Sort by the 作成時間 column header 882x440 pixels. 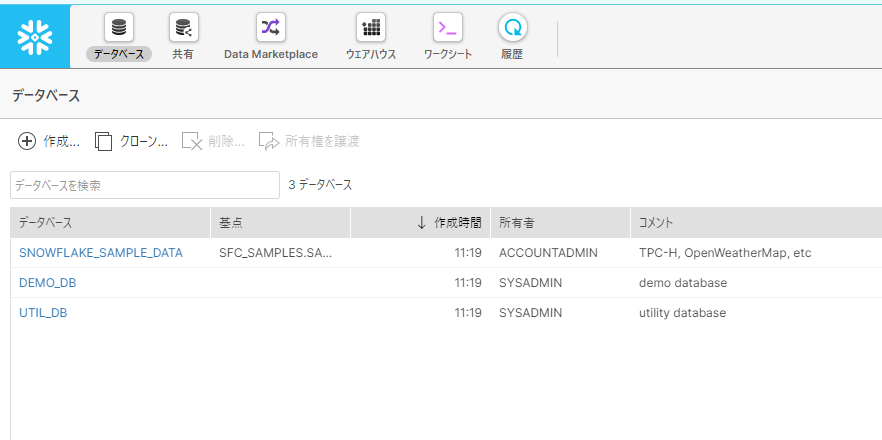click(x=420, y=223)
